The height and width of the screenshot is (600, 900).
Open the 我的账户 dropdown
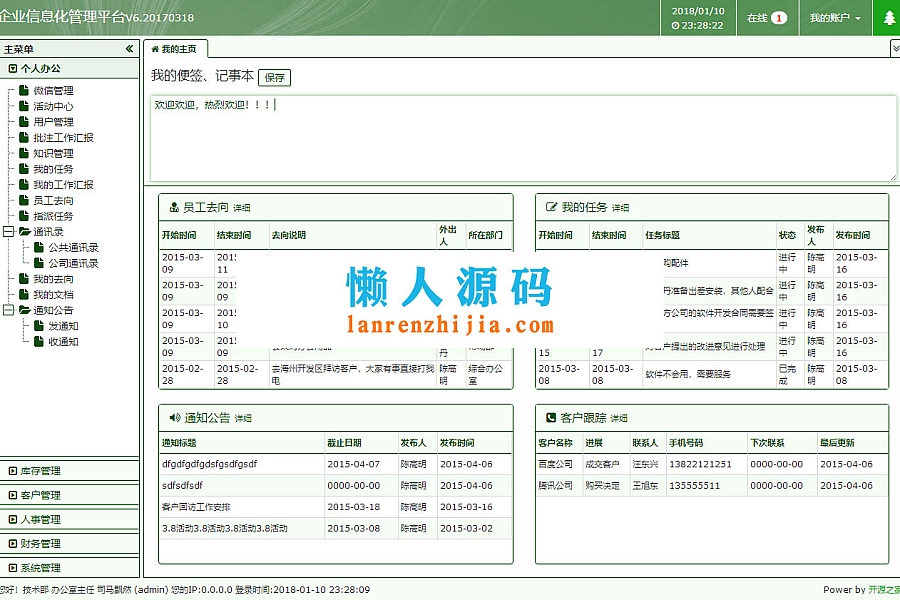click(x=835, y=18)
